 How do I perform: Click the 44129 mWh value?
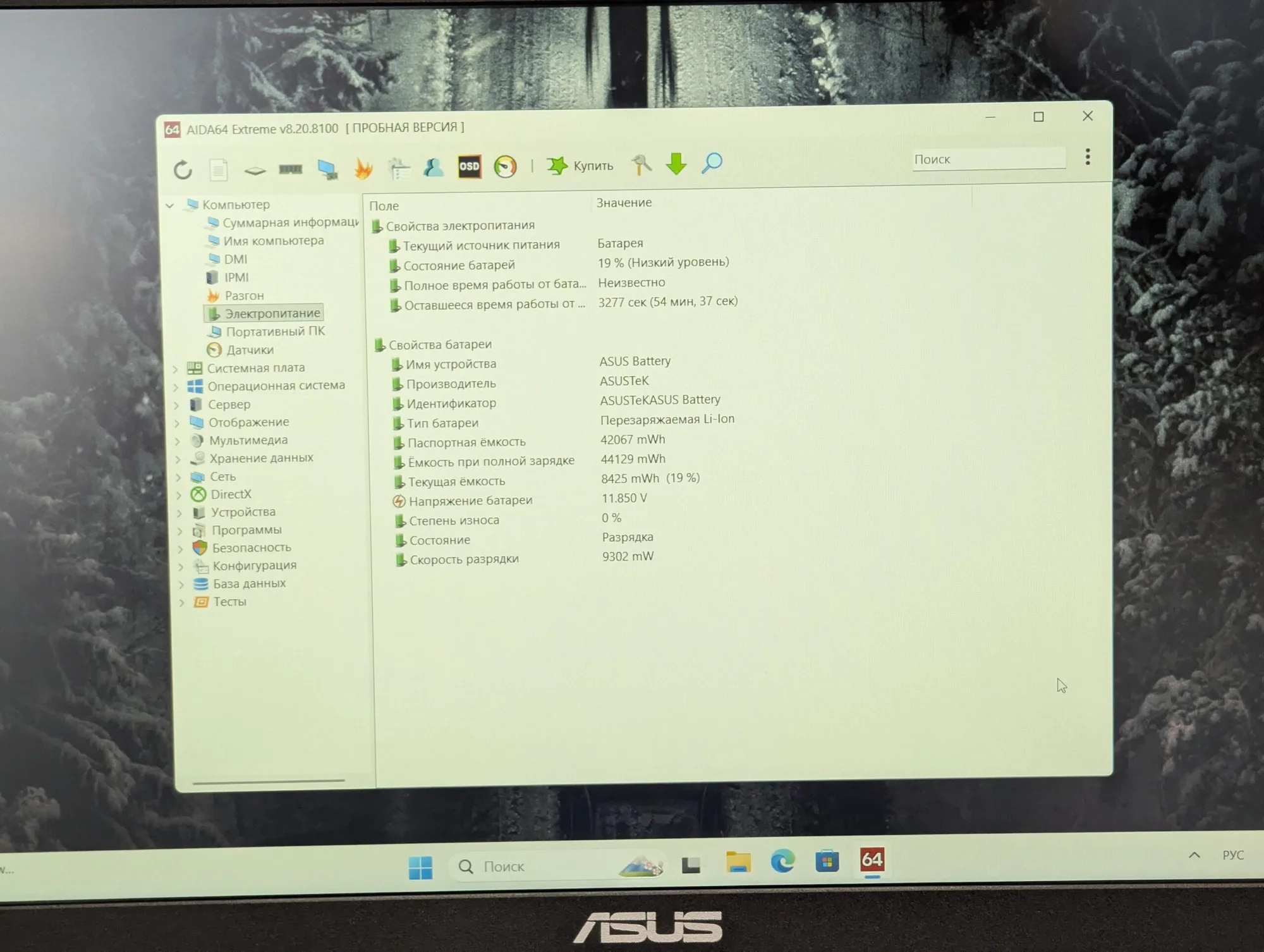pyautogui.click(x=633, y=459)
